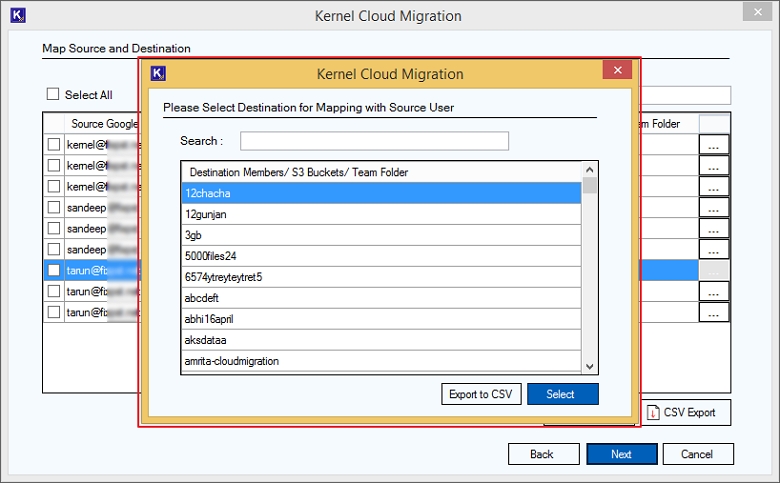Open browse button for second kernel@ row
Image resolution: width=780 pixels, height=483 pixels.
[714, 165]
